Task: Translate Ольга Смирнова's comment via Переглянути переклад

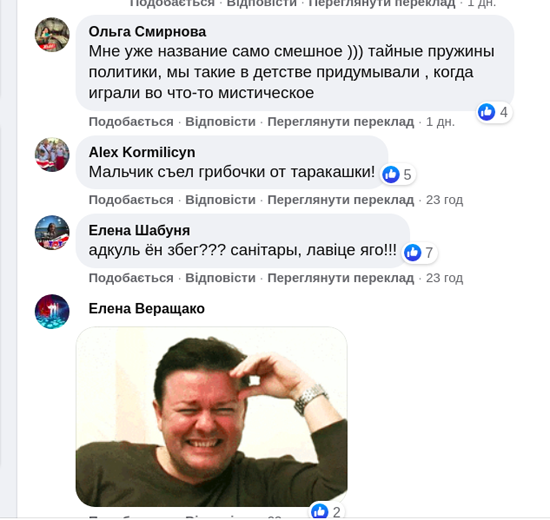Action: click(341, 122)
